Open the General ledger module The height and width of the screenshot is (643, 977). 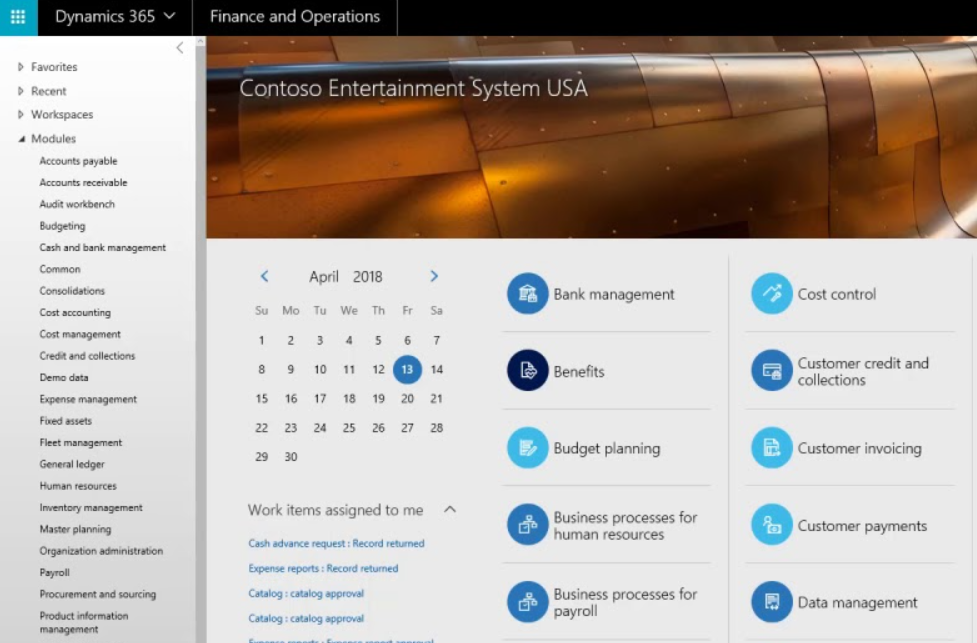coord(72,464)
